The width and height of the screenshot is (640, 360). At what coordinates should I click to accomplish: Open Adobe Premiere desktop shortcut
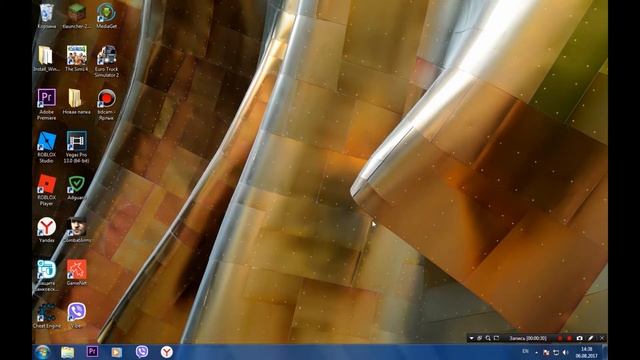(x=47, y=104)
